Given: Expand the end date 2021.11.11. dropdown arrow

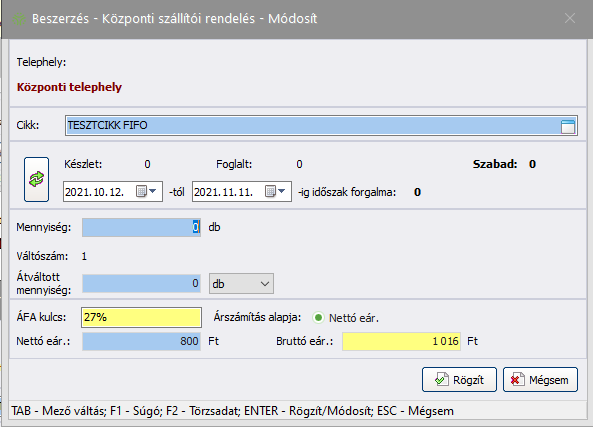Looking at the screenshot, I should click(x=281, y=191).
